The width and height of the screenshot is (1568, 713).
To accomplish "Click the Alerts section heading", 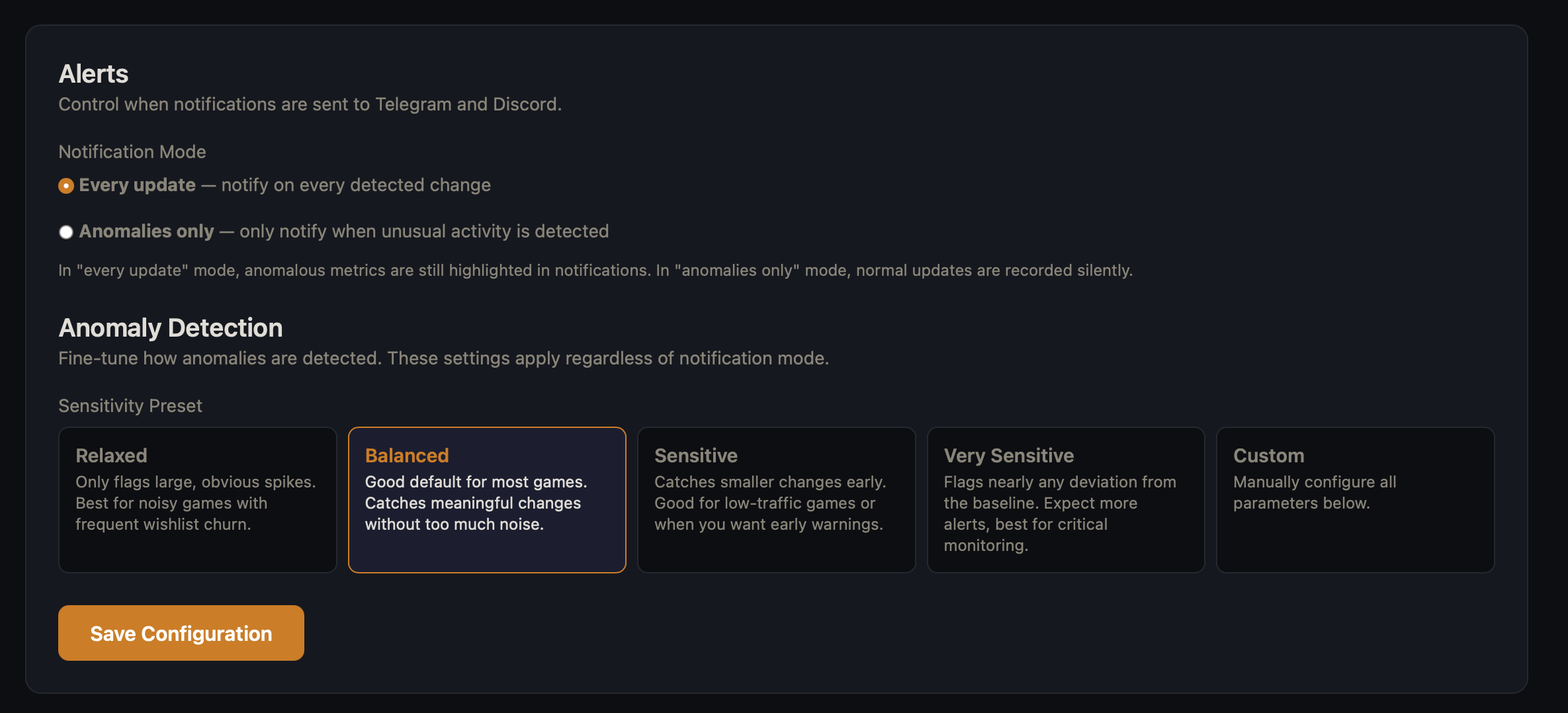I will 93,74.
